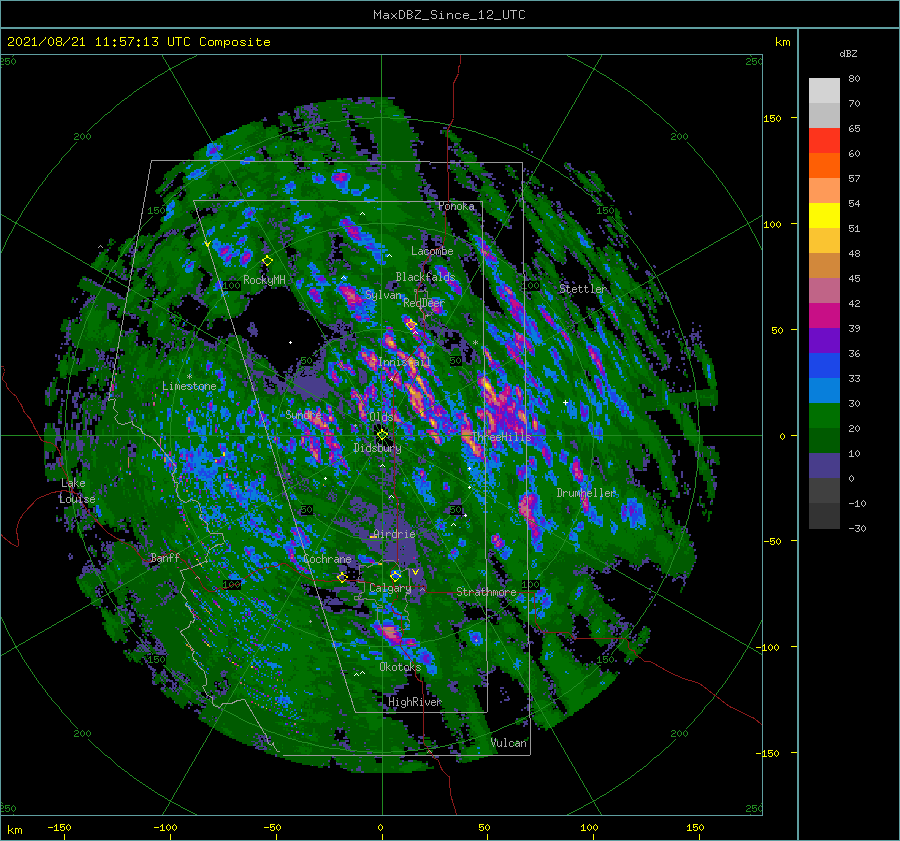Click the Airdrie label
The width and height of the screenshot is (900, 841).
(394, 534)
